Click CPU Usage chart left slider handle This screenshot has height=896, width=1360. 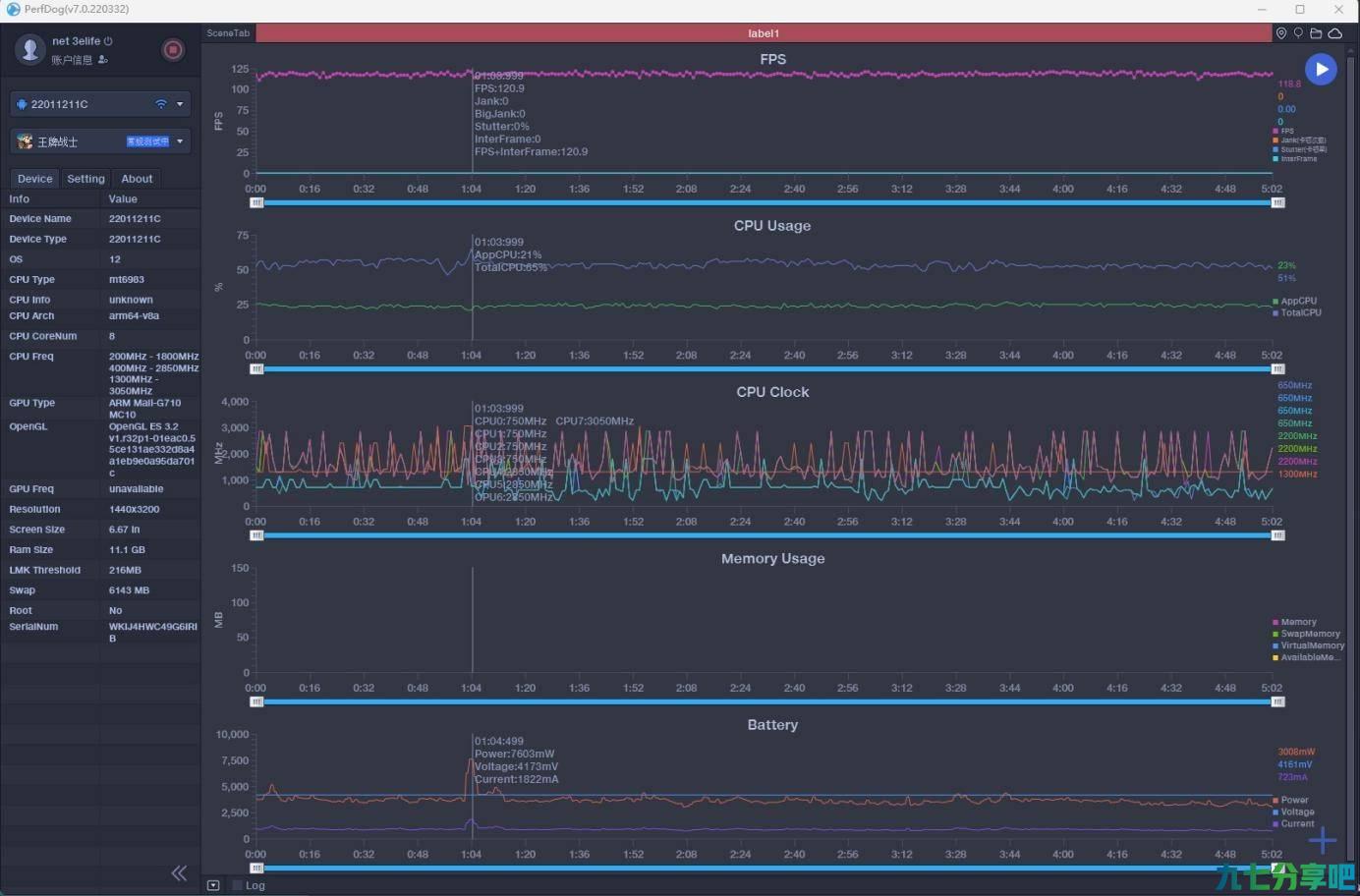256,369
